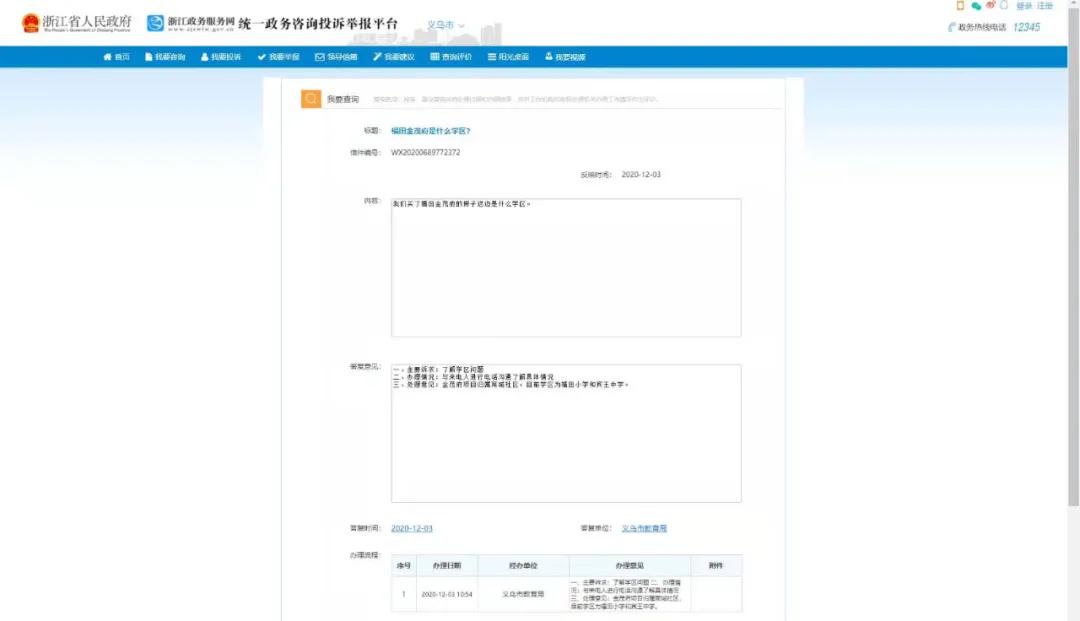Click the mobile app icon at top right
This screenshot has width=1080, height=621.
[x=960, y=7]
